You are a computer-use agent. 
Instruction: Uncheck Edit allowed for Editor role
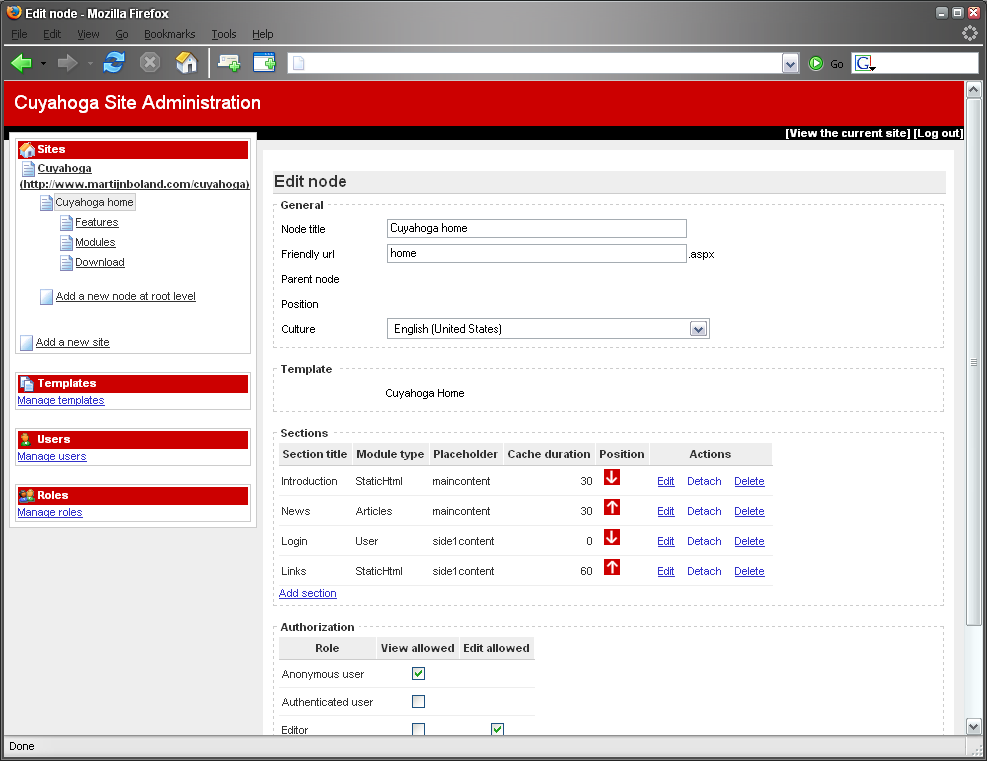tap(497, 729)
